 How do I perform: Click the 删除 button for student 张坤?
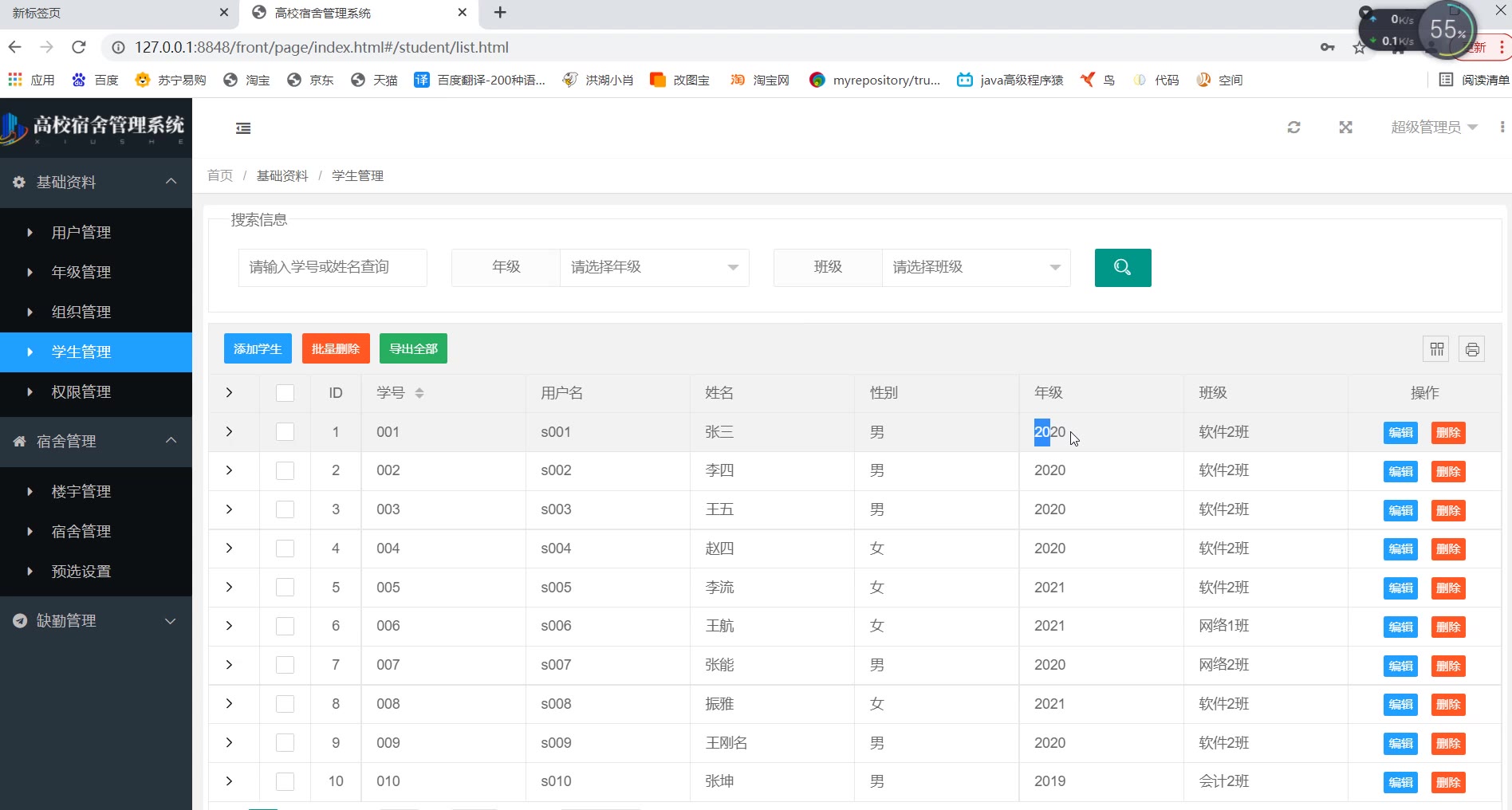tap(1447, 782)
